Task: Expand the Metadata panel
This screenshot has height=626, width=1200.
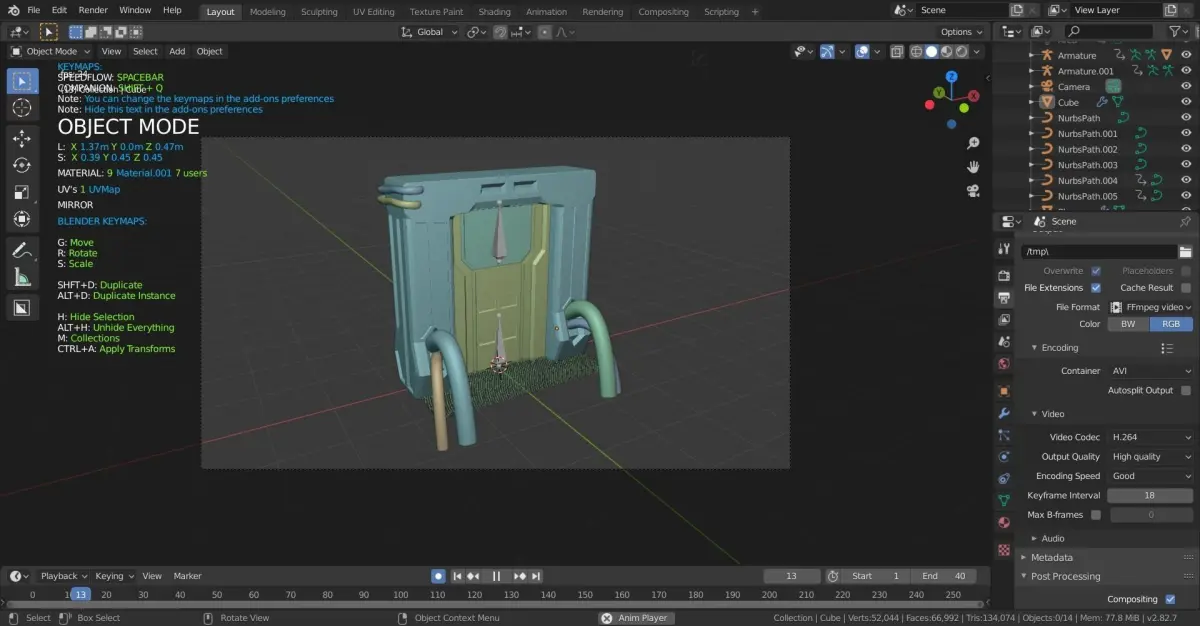Action: pyautogui.click(x=1052, y=557)
